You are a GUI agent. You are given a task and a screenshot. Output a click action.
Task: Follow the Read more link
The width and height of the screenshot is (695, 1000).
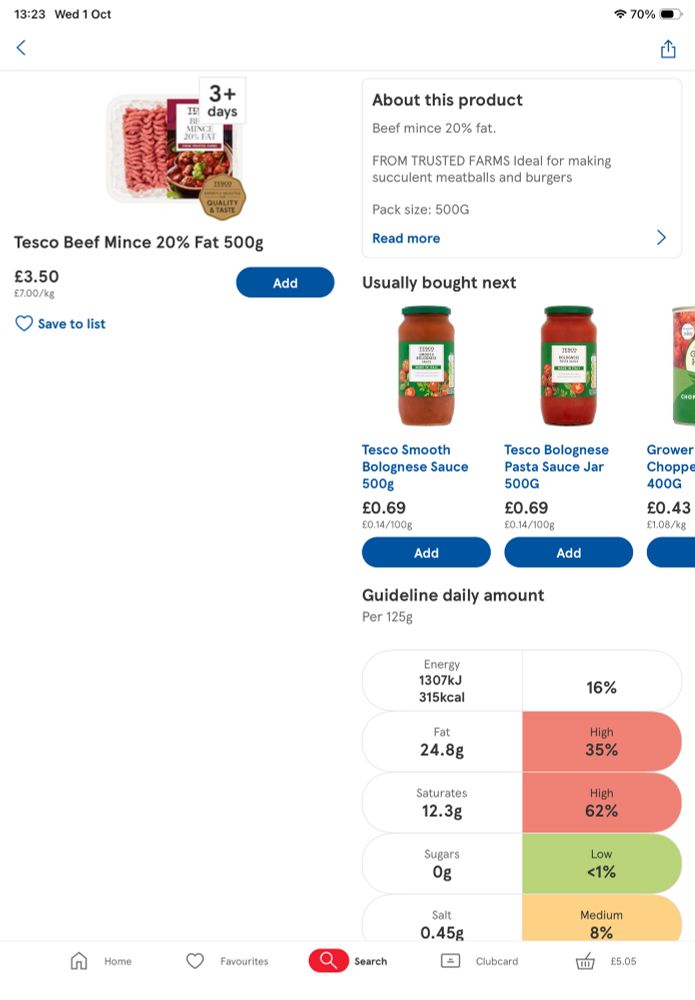coord(406,238)
